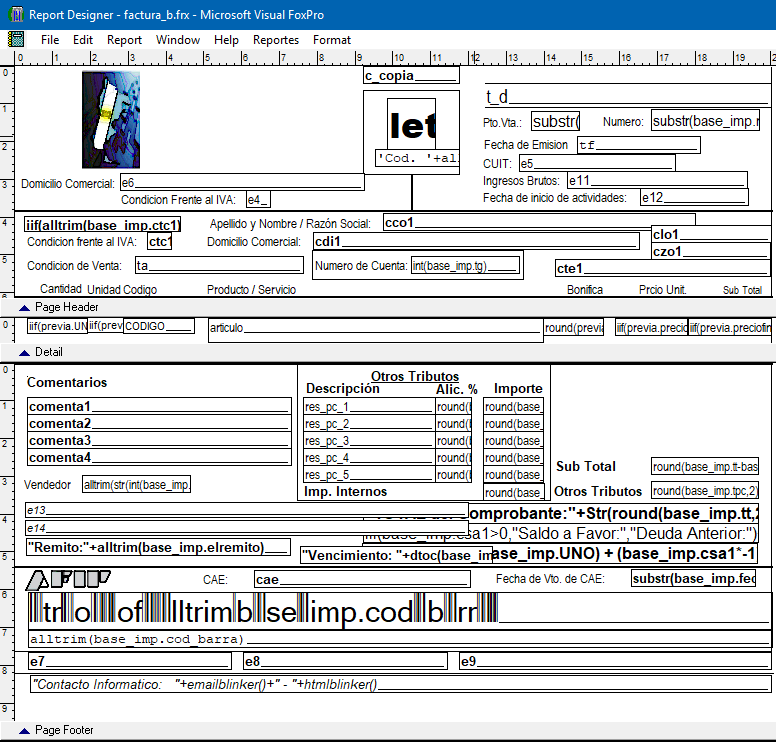Select the Comentarios label

(x=67, y=382)
